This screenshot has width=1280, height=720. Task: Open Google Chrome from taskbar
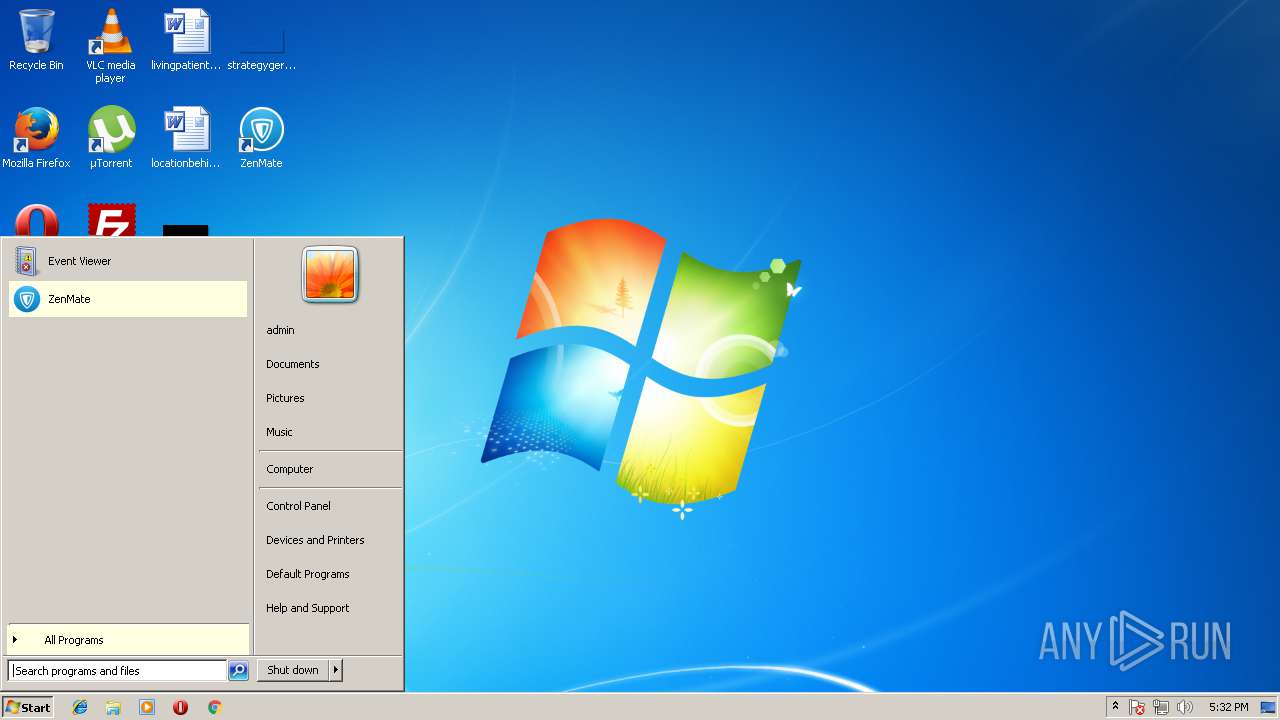tap(214, 707)
